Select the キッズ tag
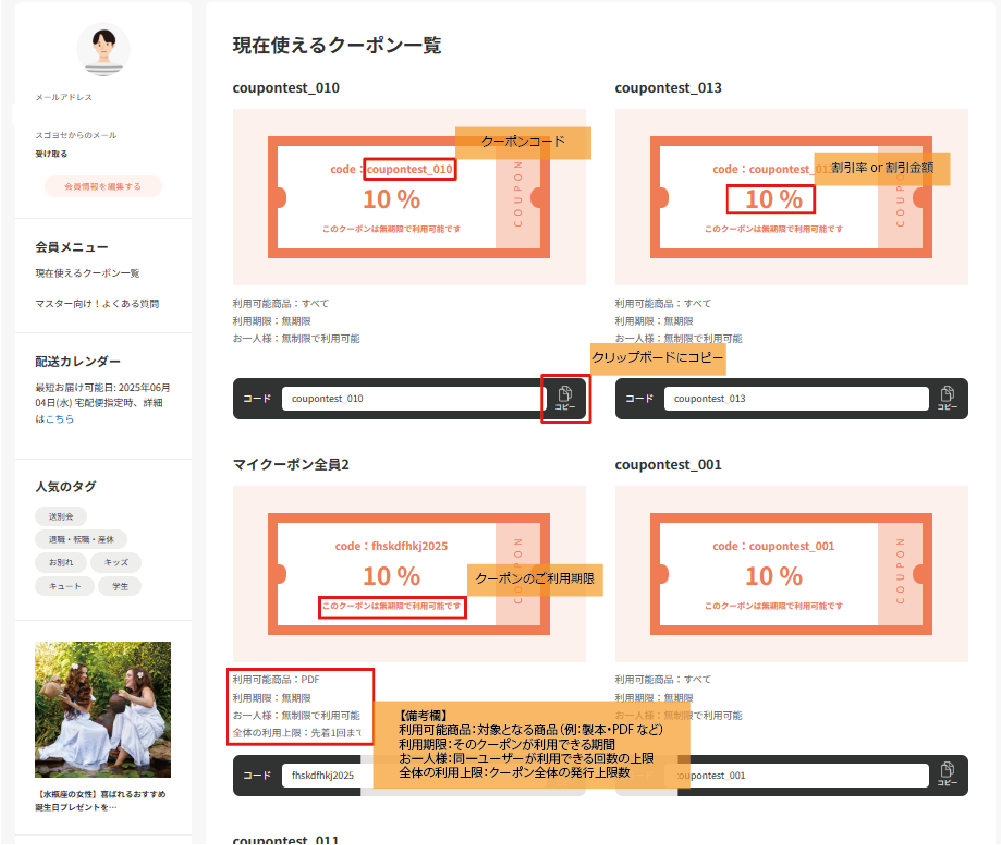Viewport: 1001px width, 845px height. [114, 563]
